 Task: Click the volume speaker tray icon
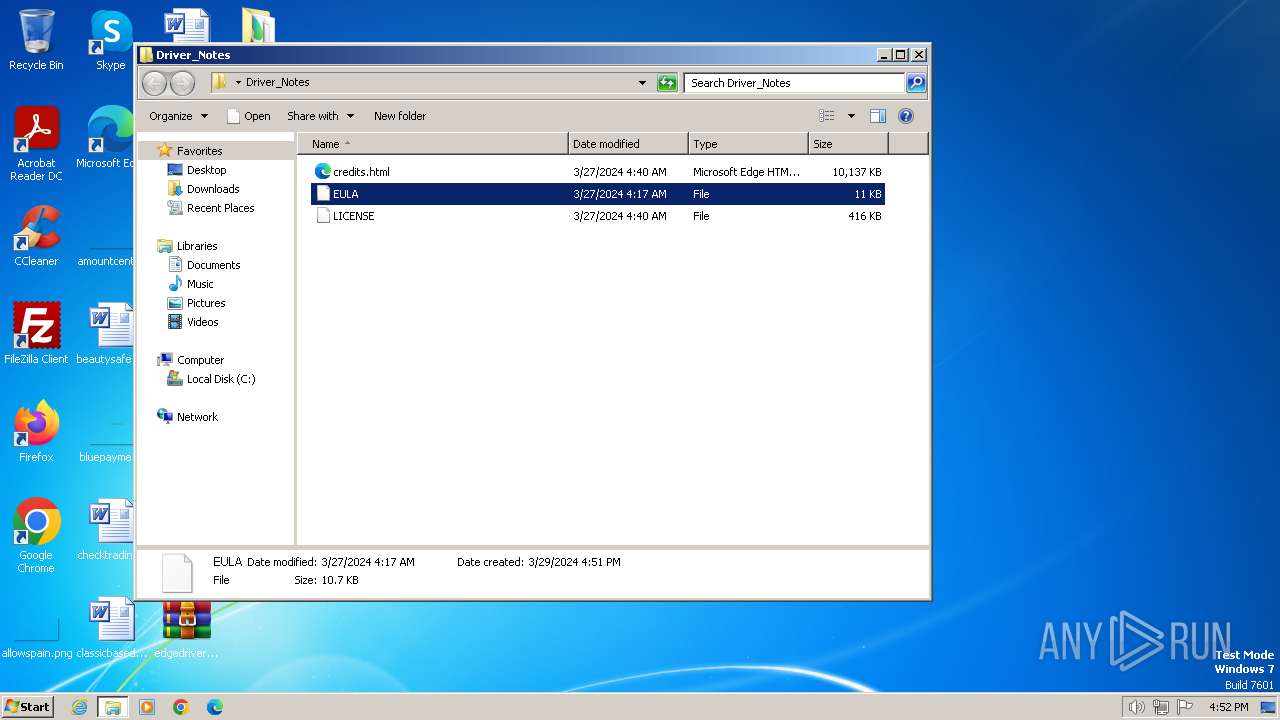(1137, 707)
